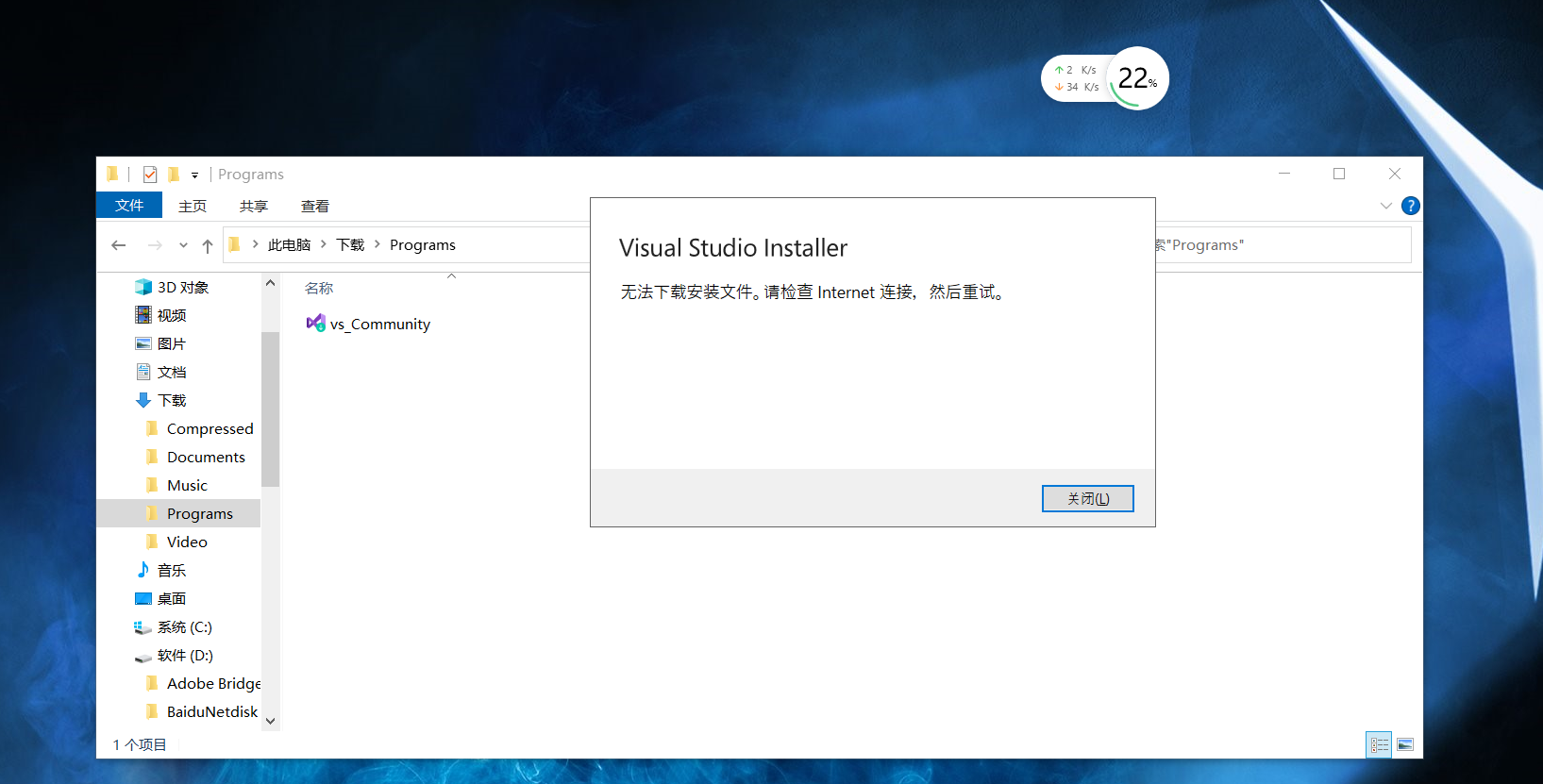This screenshot has width=1543, height=784.
Task: Go up one folder level arrow
Action: [x=208, y=245]
